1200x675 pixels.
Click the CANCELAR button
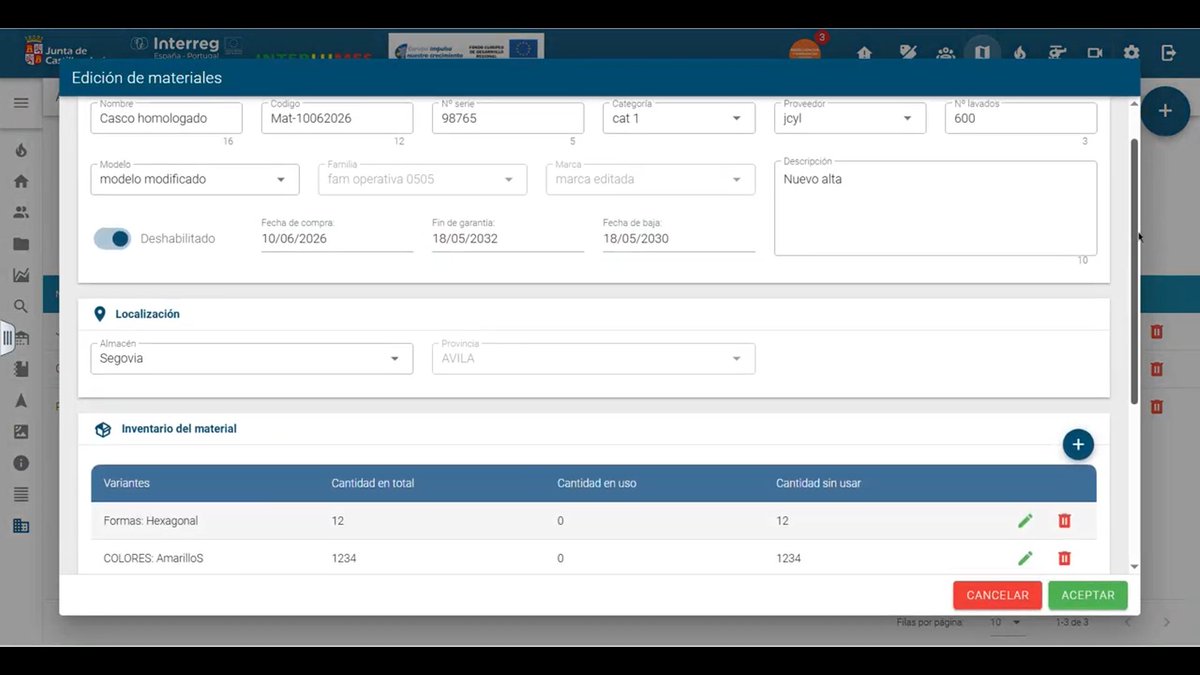click(997, 595)
